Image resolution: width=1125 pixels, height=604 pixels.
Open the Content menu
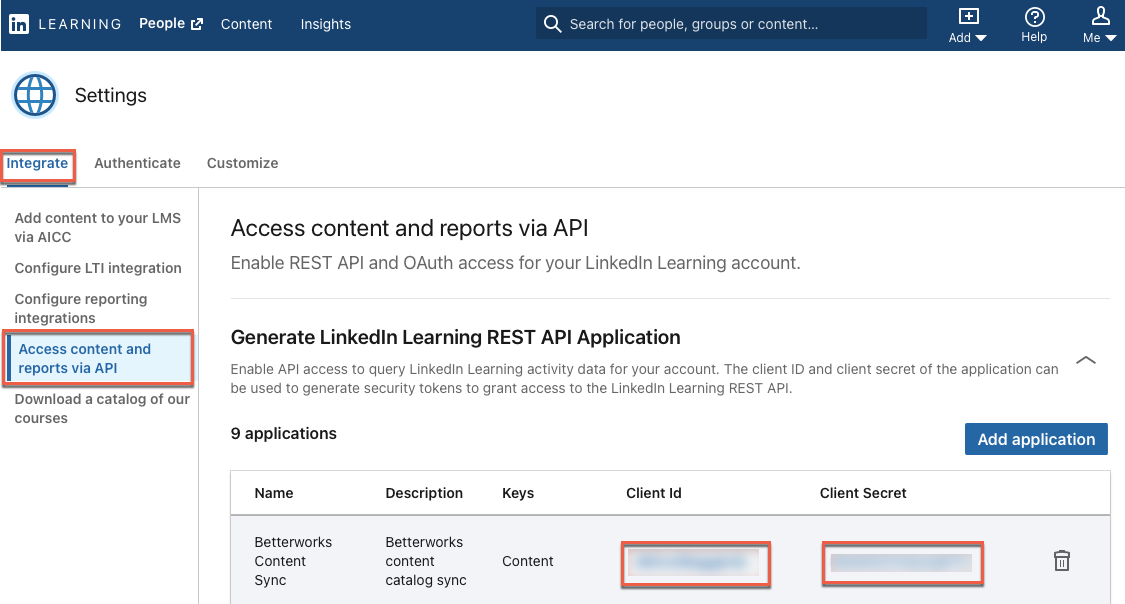click(246, 23)
